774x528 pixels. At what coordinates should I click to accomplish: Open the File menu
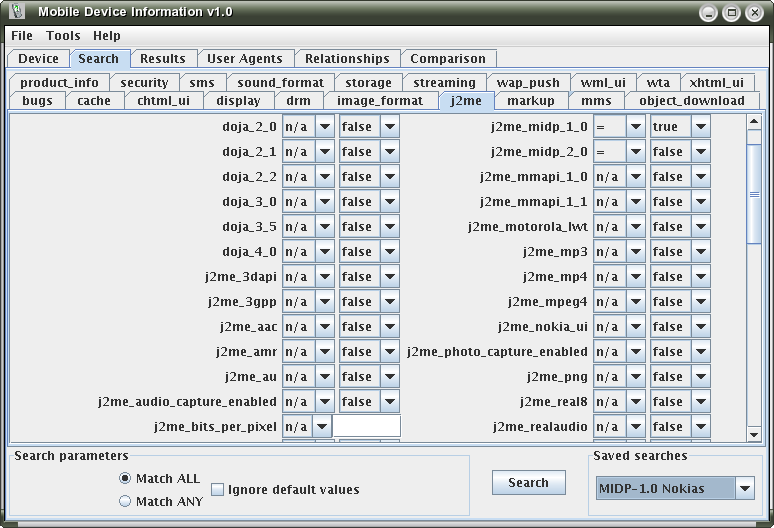click(22, 36)
